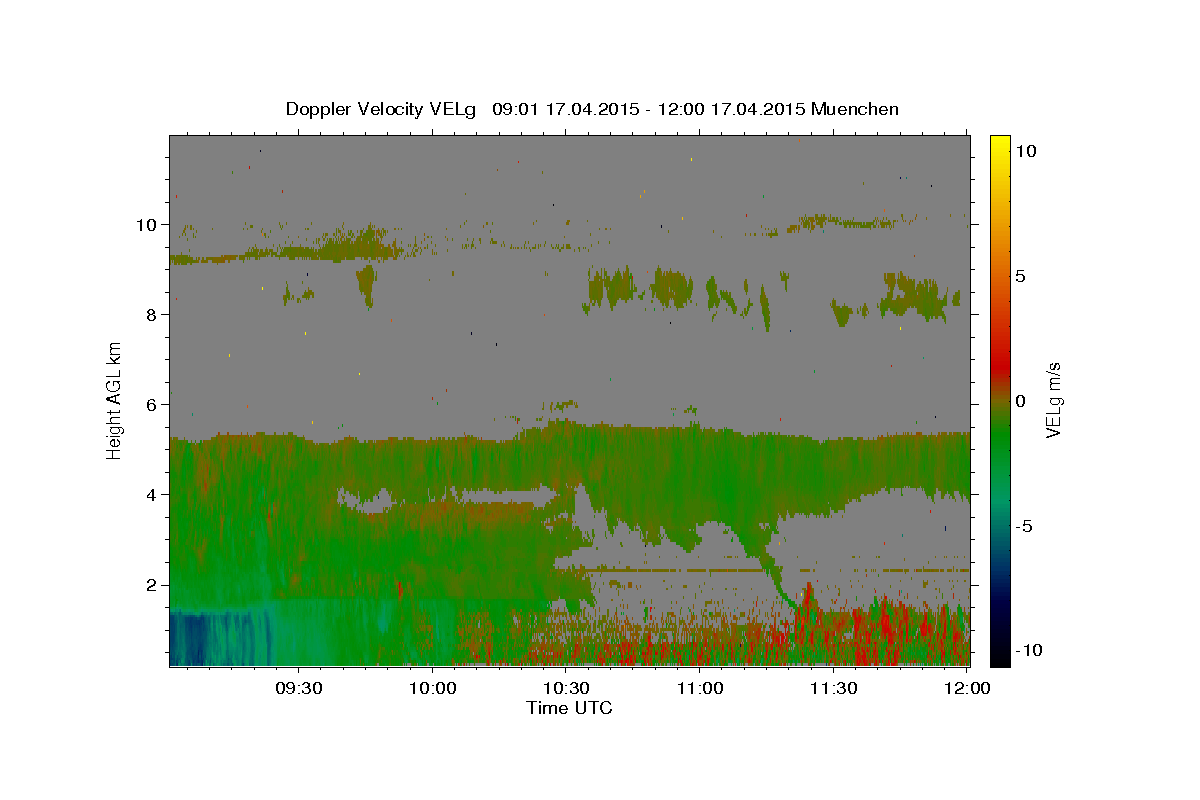Click the yellow top of the colorbar
The height and width of the screenshot is (800, 1200).
[x=1000, y=145]
